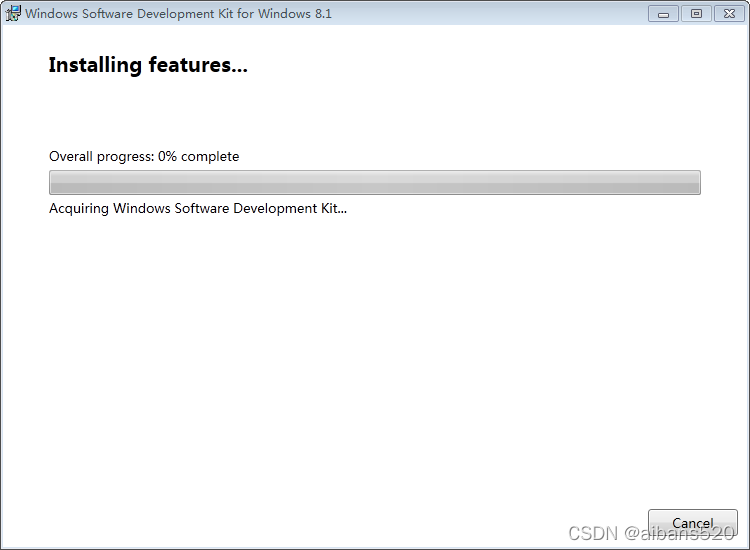Maximize the Windows SDK setup window
This screenshot has height=550, width=750.
[696, 14]
